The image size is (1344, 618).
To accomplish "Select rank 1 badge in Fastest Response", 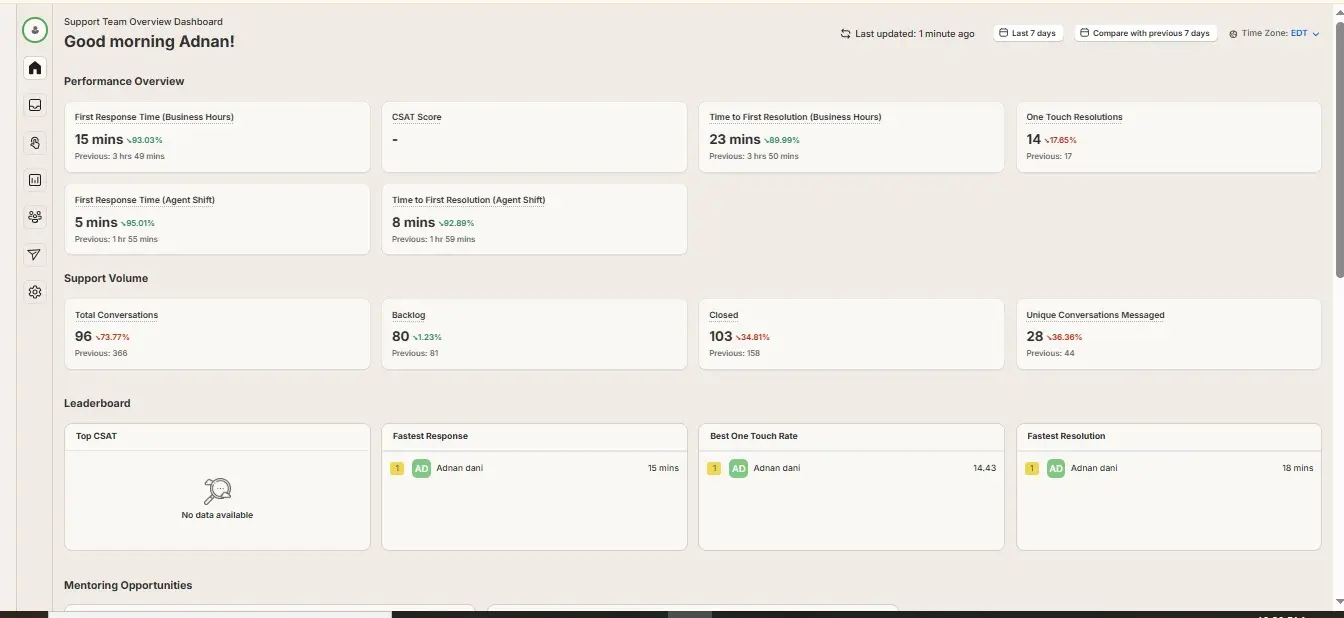I will [x=397, y=468].
